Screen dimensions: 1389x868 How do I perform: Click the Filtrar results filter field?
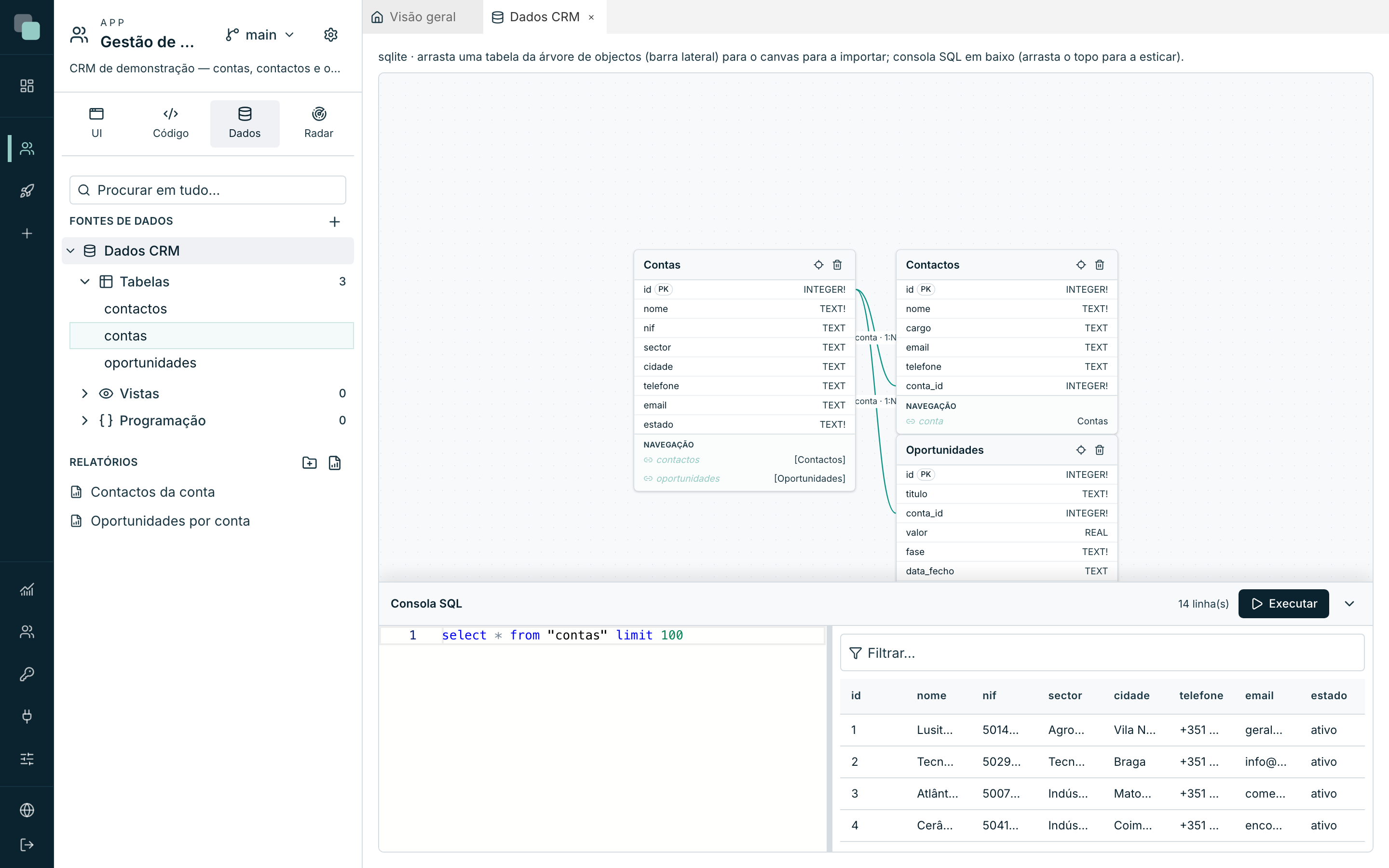click(x=1102, y=653)
